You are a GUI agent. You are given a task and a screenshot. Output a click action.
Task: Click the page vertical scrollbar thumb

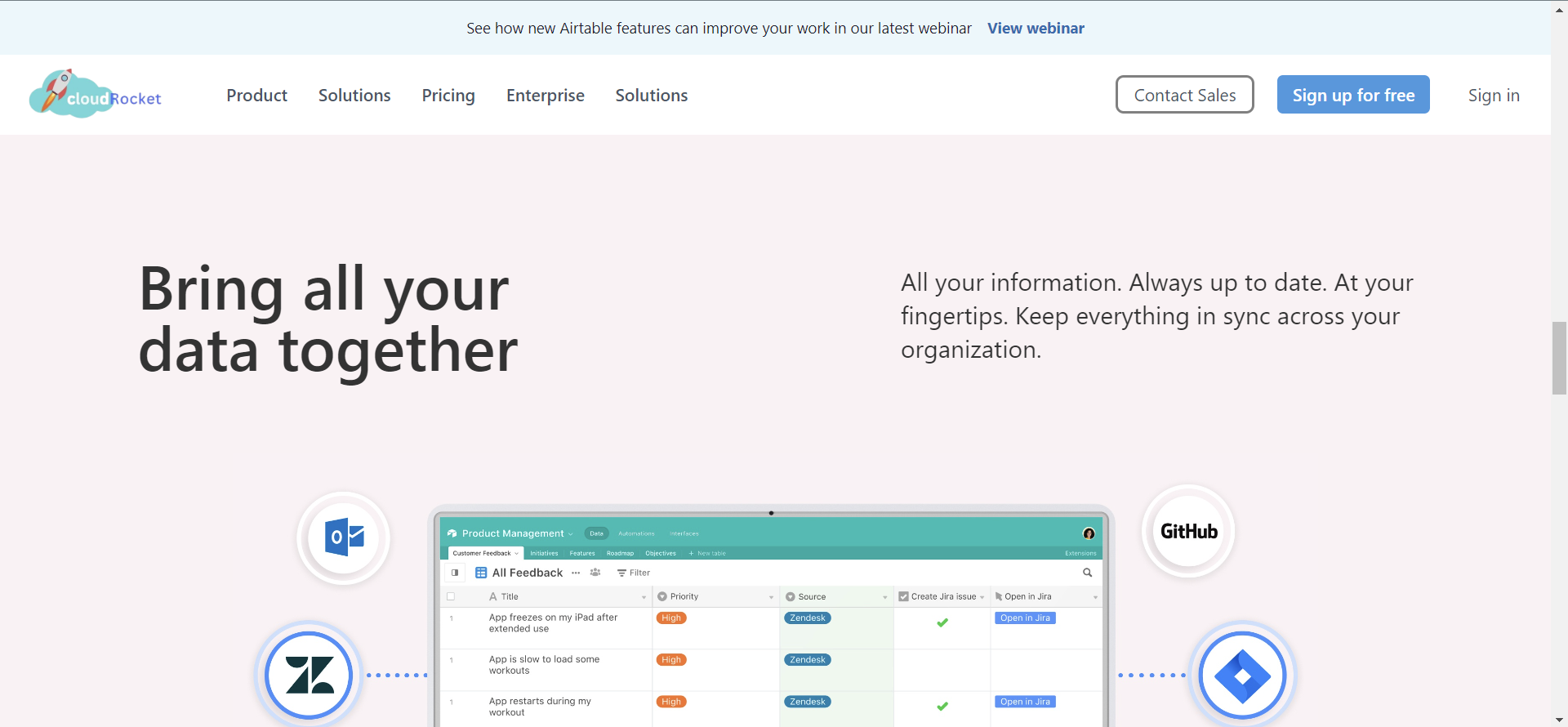(x=1559, y=358)
